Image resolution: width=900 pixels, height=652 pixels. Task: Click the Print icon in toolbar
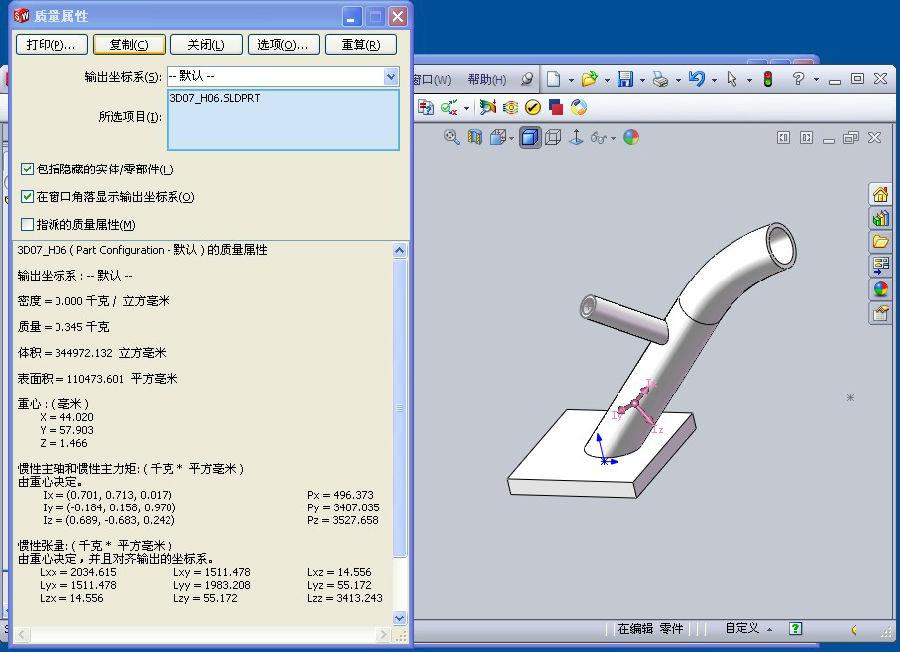tap(659, 80)
